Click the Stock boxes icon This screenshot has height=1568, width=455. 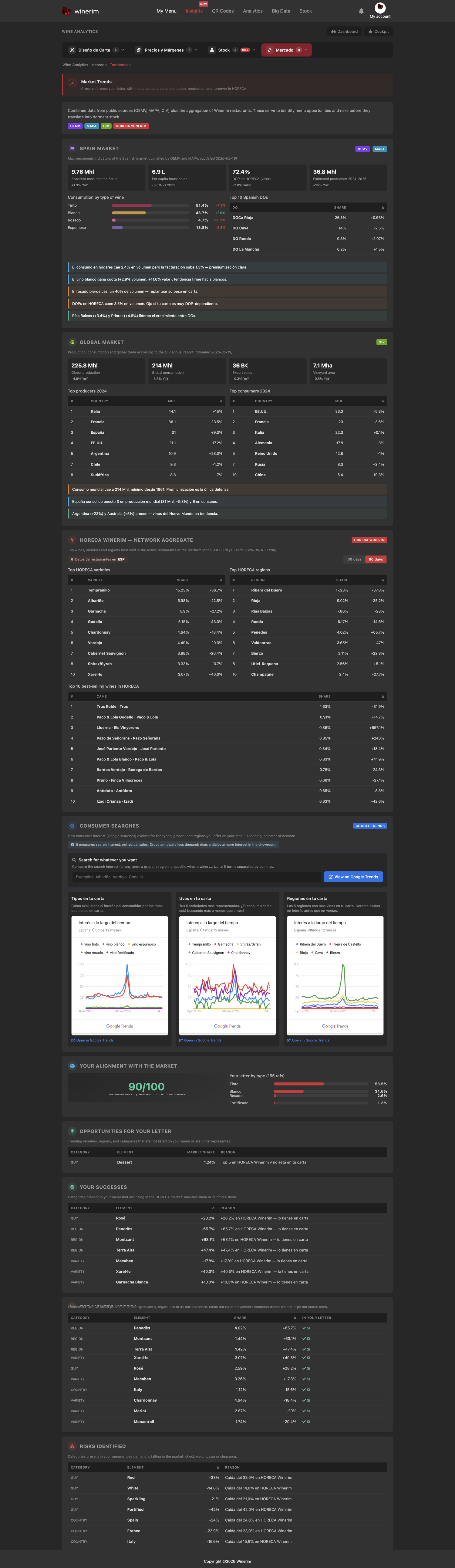tap(212, 50)
